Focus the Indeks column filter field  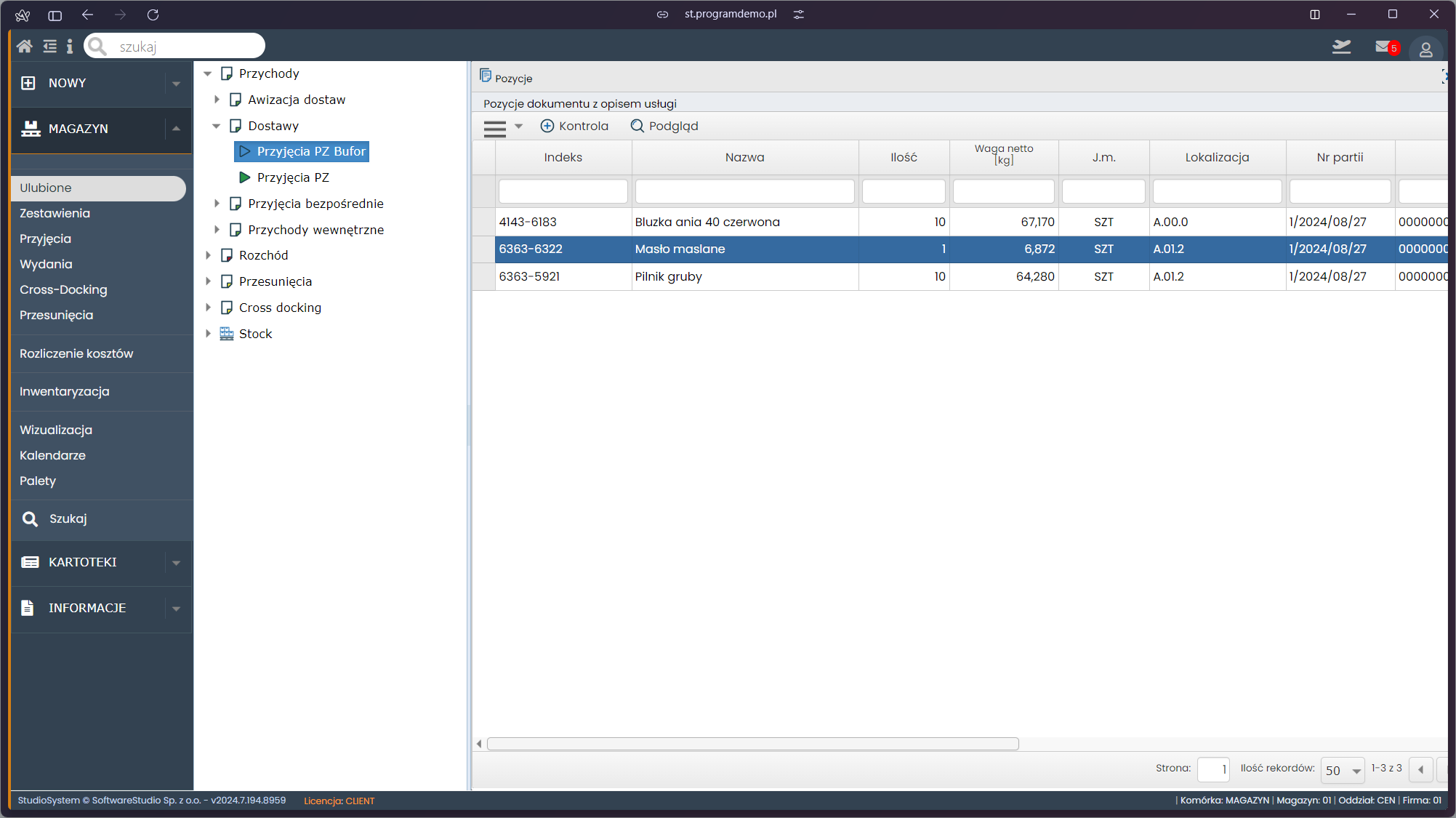[563, 191]
